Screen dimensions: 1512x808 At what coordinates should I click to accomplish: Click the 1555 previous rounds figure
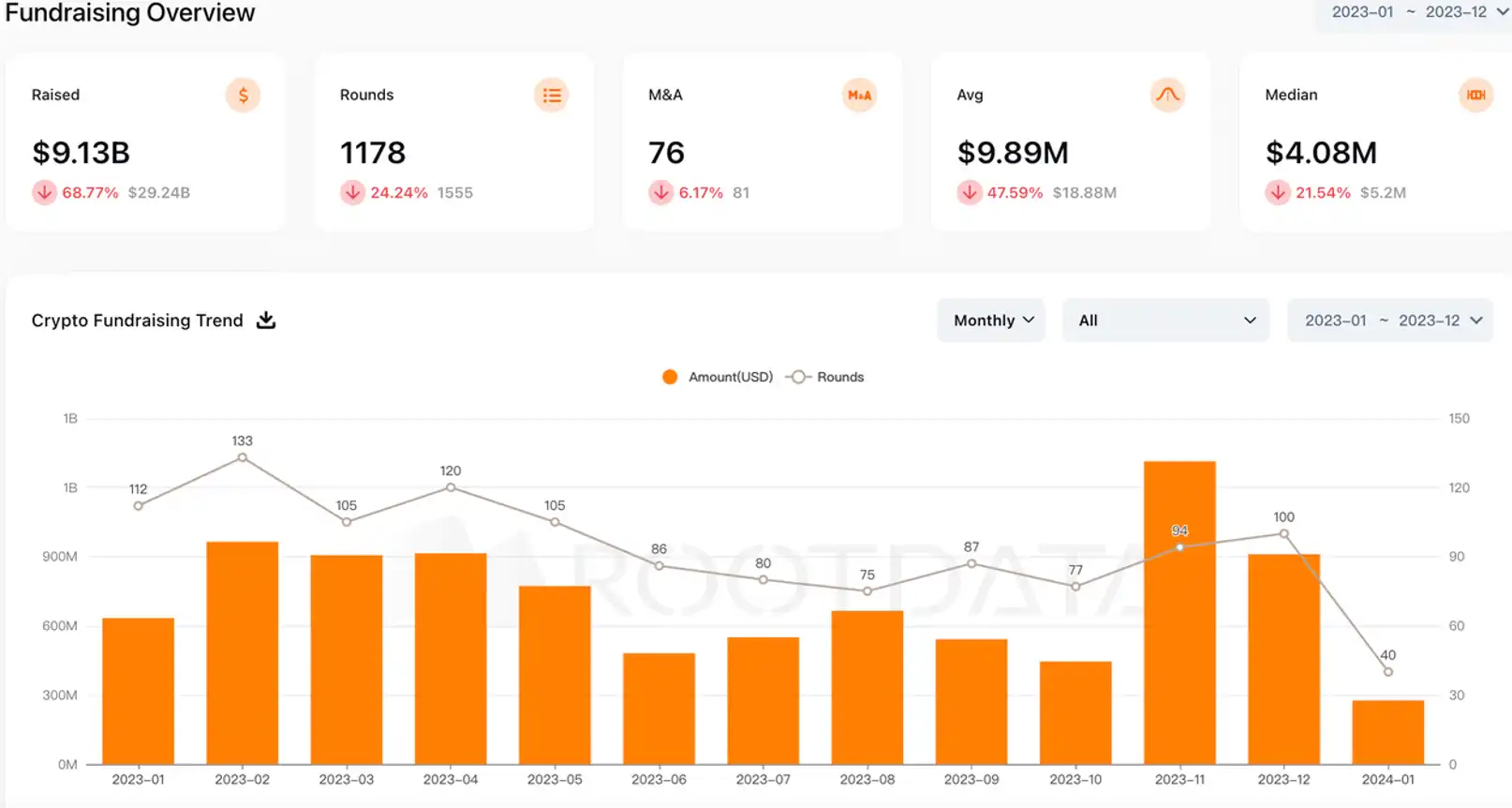455,193
